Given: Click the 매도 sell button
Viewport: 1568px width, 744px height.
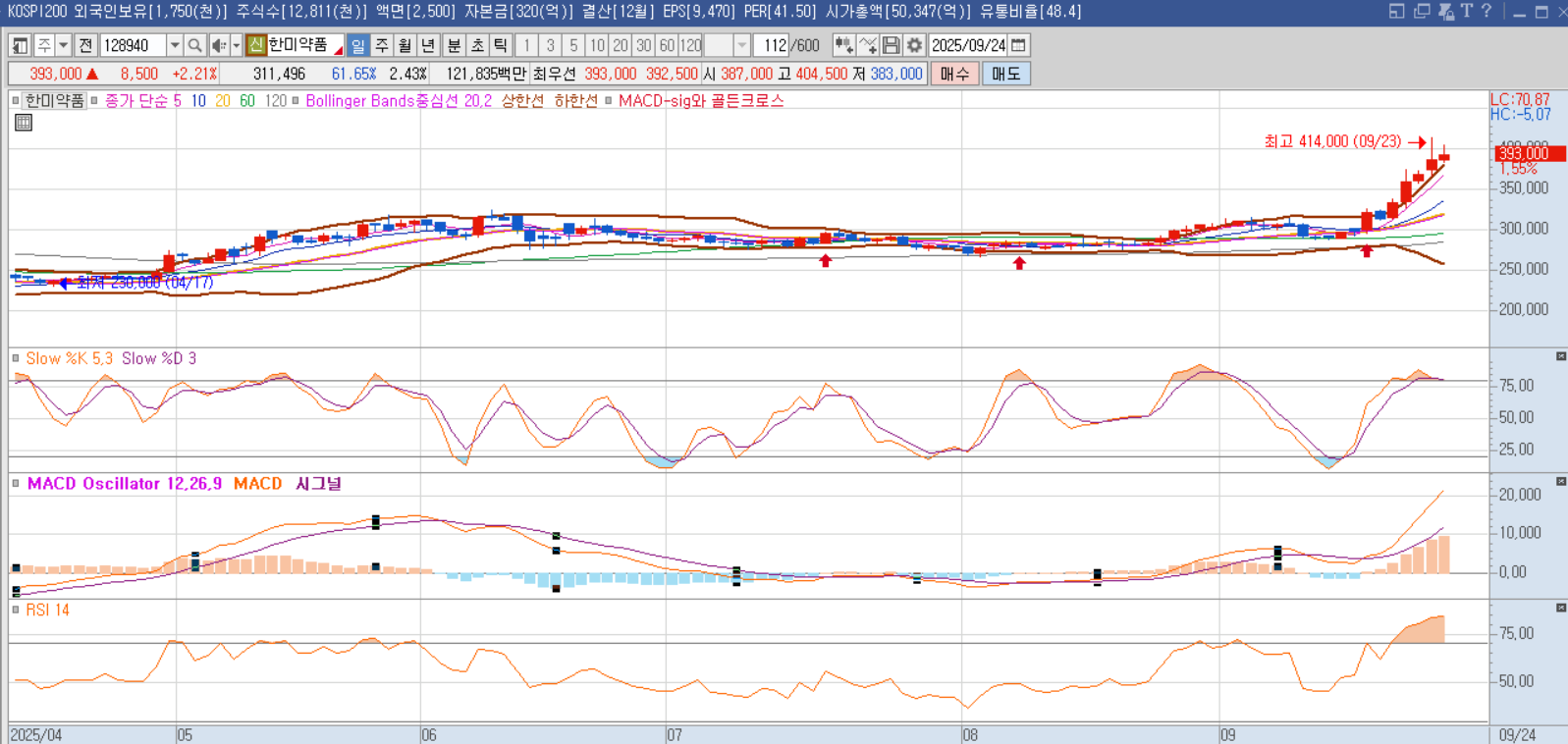Looking at the screenshot, I should (x=1005, y=74).
